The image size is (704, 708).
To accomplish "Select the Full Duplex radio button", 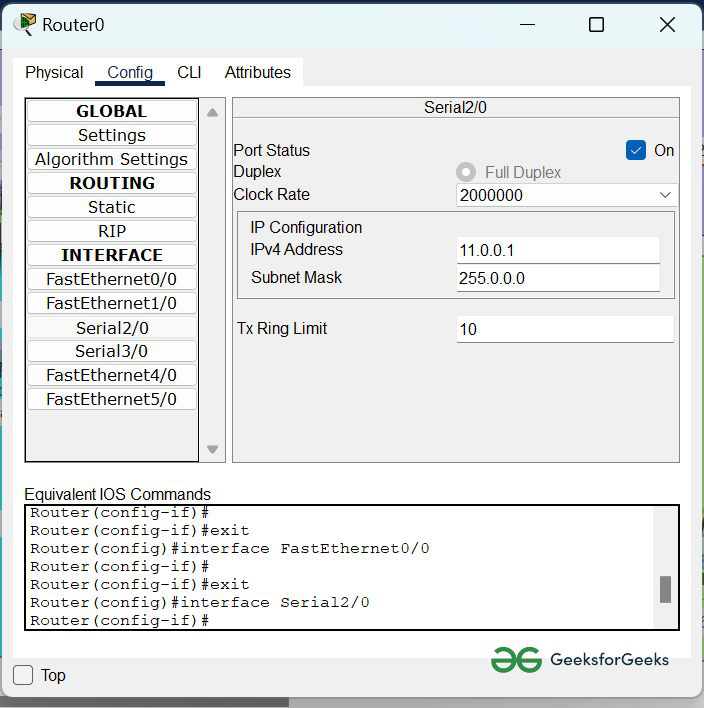I will [466, 172].
